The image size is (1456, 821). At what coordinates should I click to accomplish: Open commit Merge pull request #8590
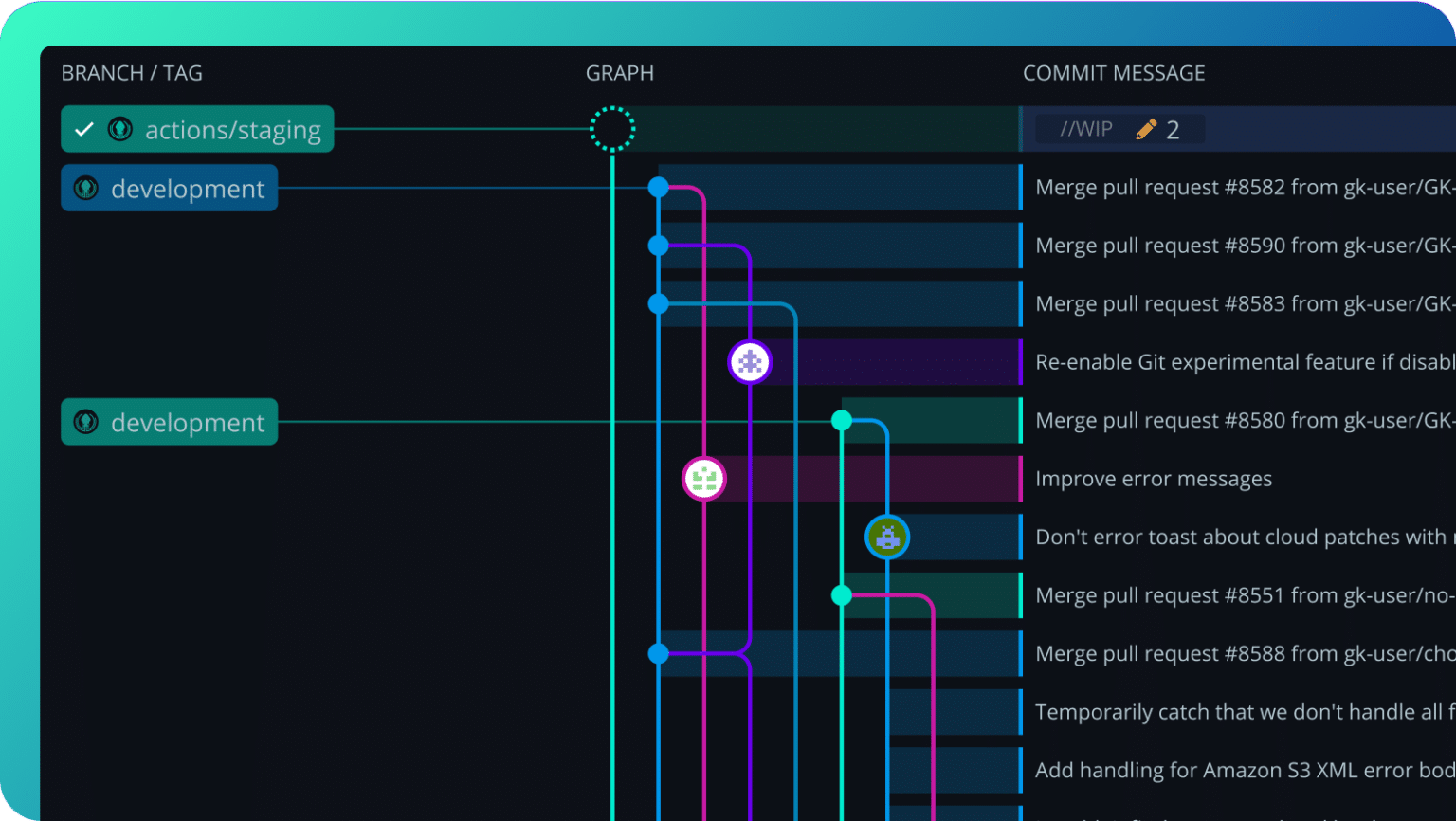(1232, 245)
